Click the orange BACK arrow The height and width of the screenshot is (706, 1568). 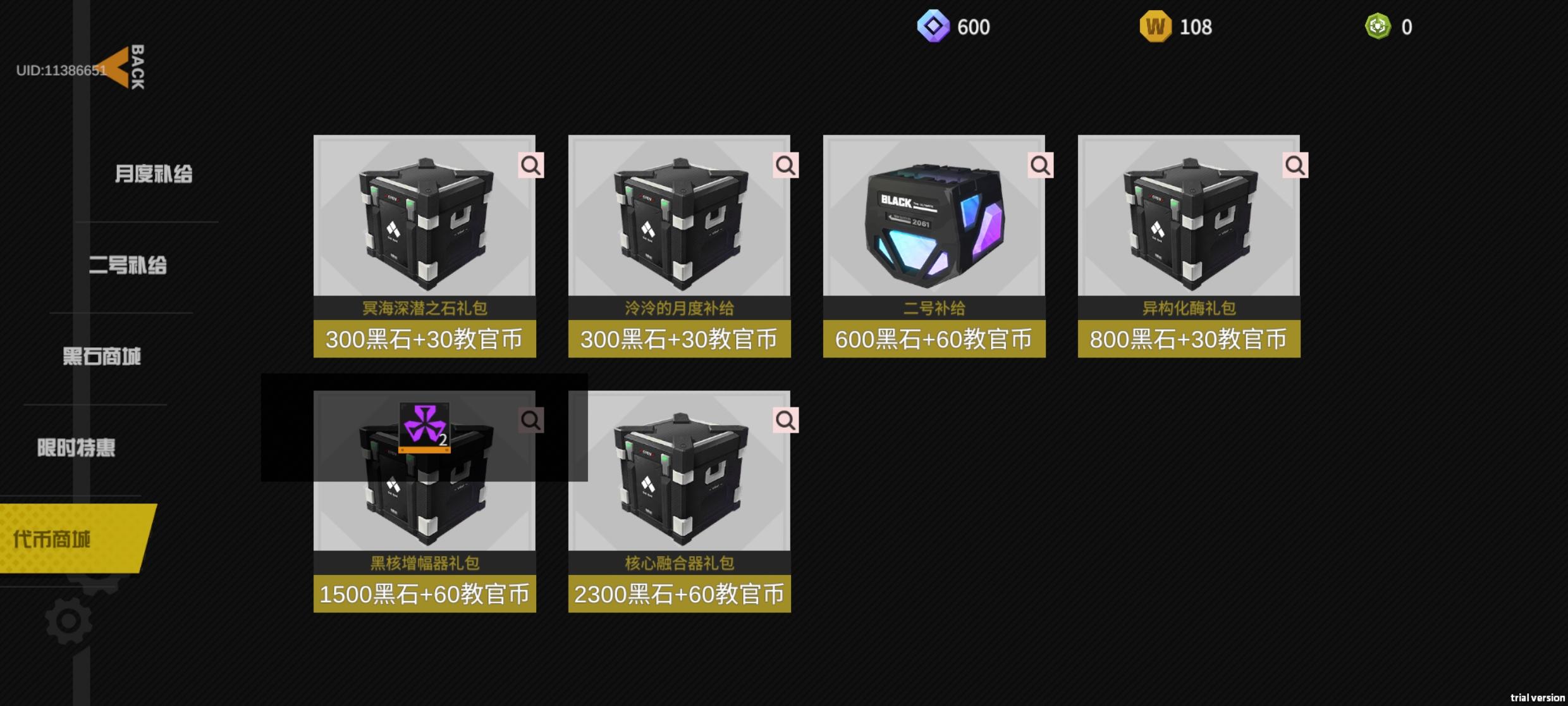(x=115, y=67)
